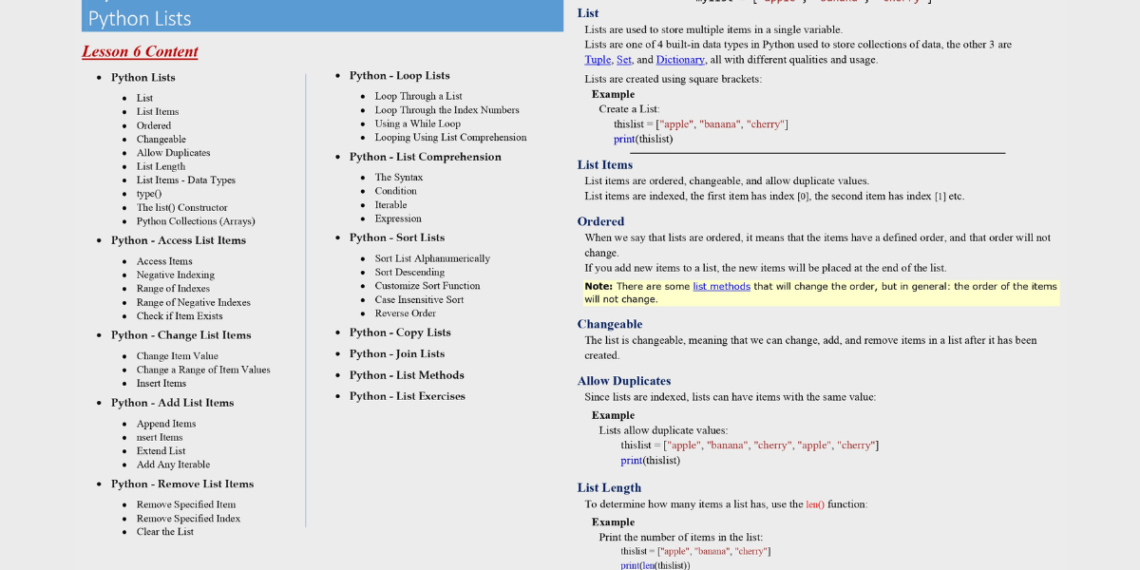Click 'Iterable' bullet

click(x=391, y=205)
